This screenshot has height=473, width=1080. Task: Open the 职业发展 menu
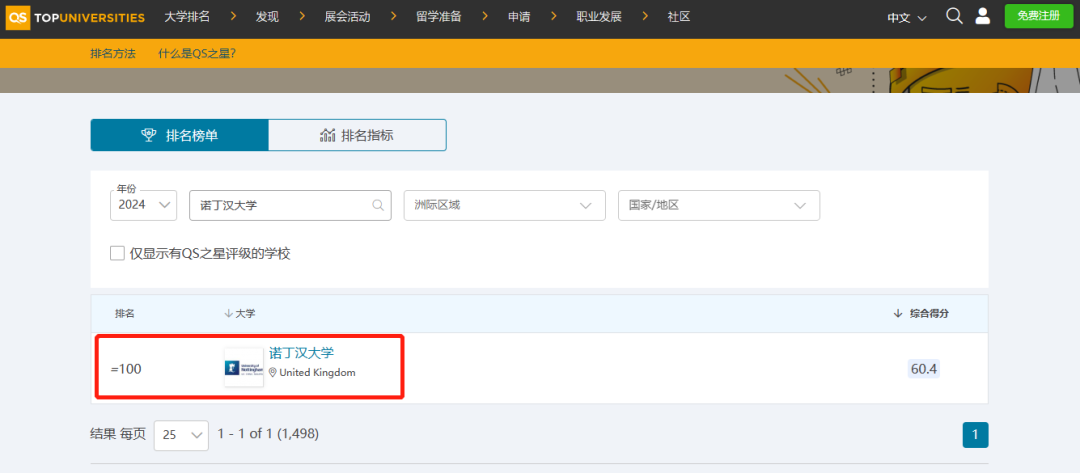coord(599,17)
